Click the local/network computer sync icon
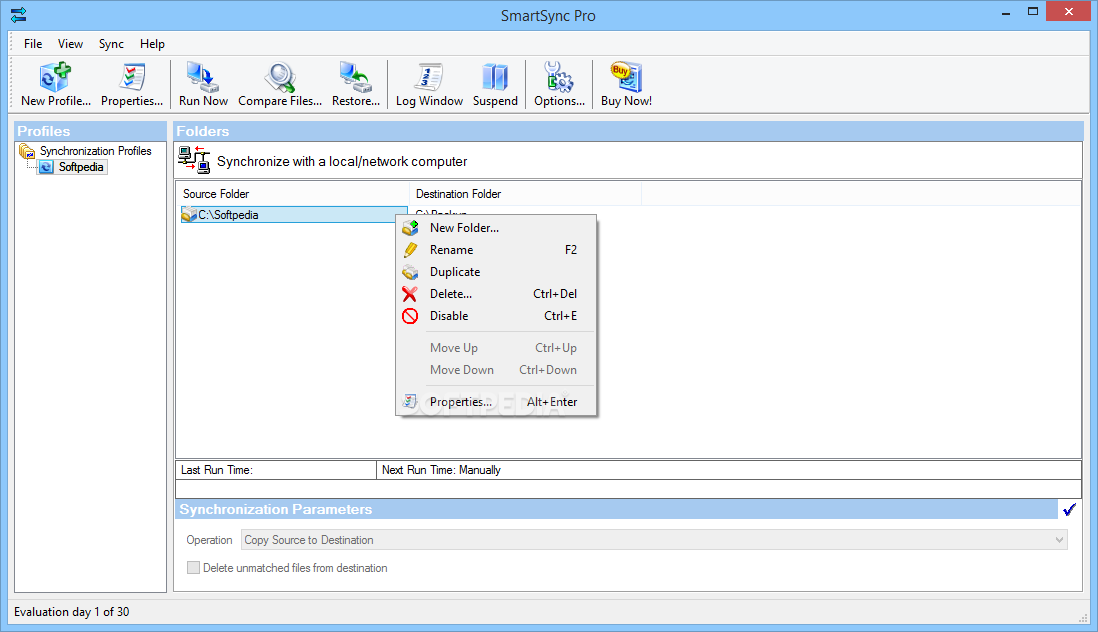This screenshot has height=632, width=1098. [193, 160]
